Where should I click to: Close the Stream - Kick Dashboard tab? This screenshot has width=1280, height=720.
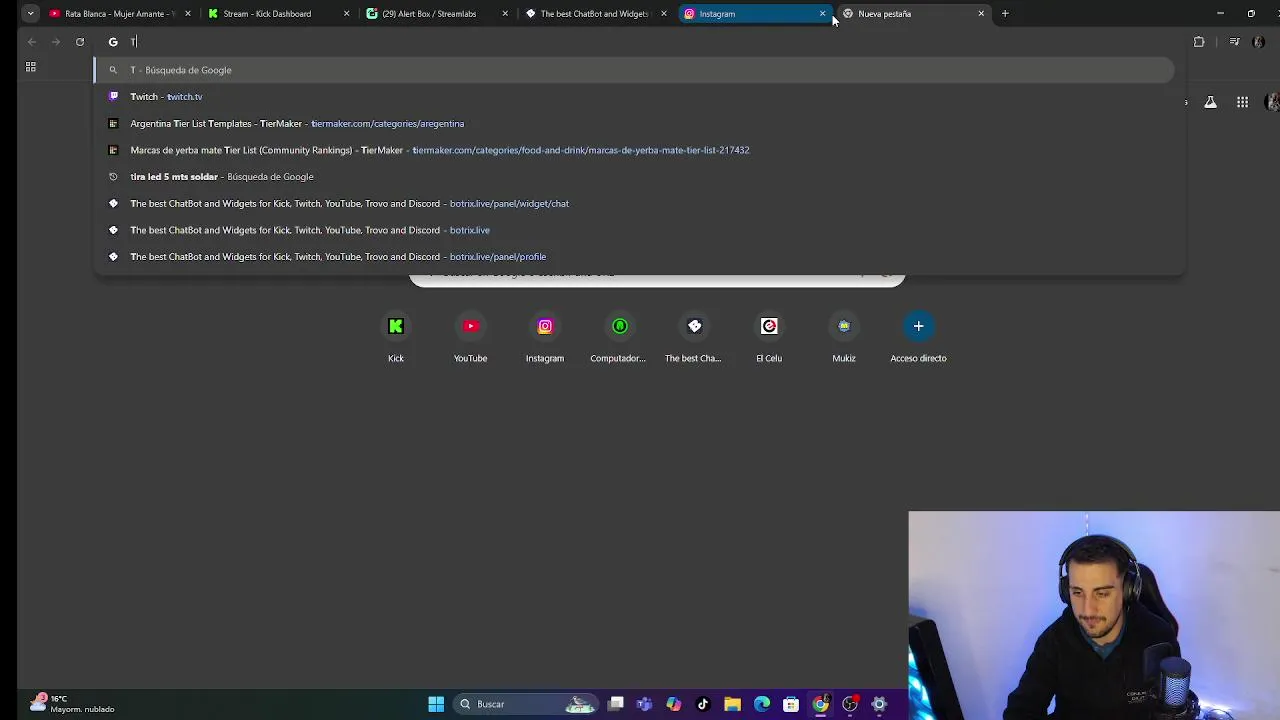pyautogui.click(x=346, y=14)
